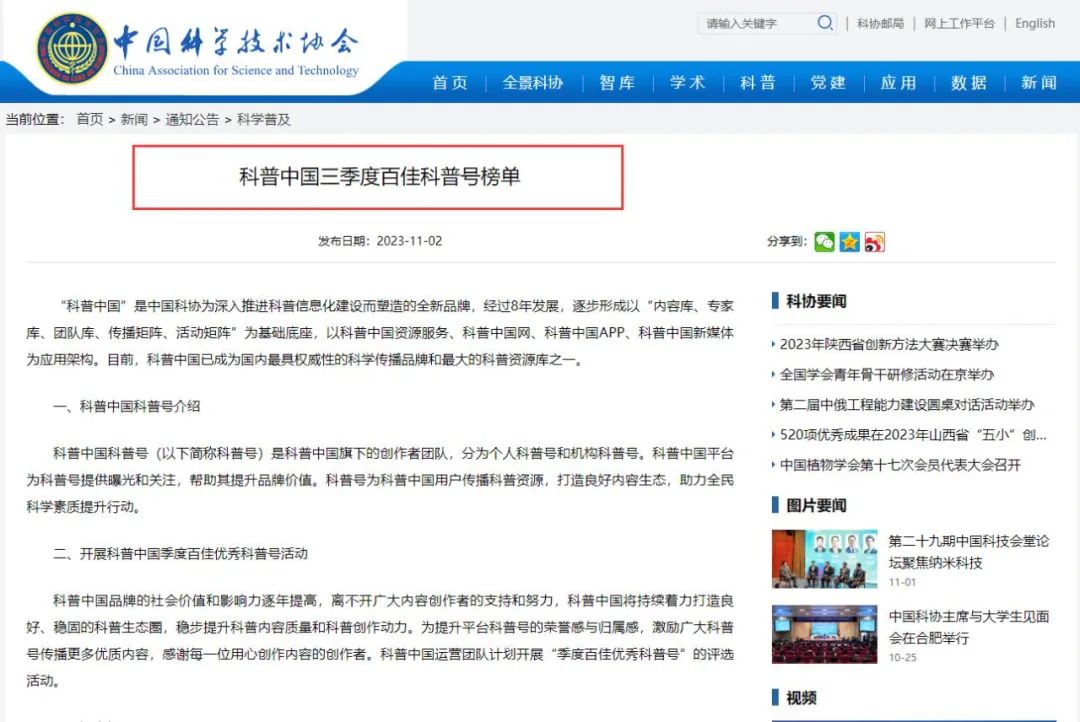Open news 中国植物学会第十七次会员代表大会召开
Viewport: 1080px width, 722px height.
(900, 466)
